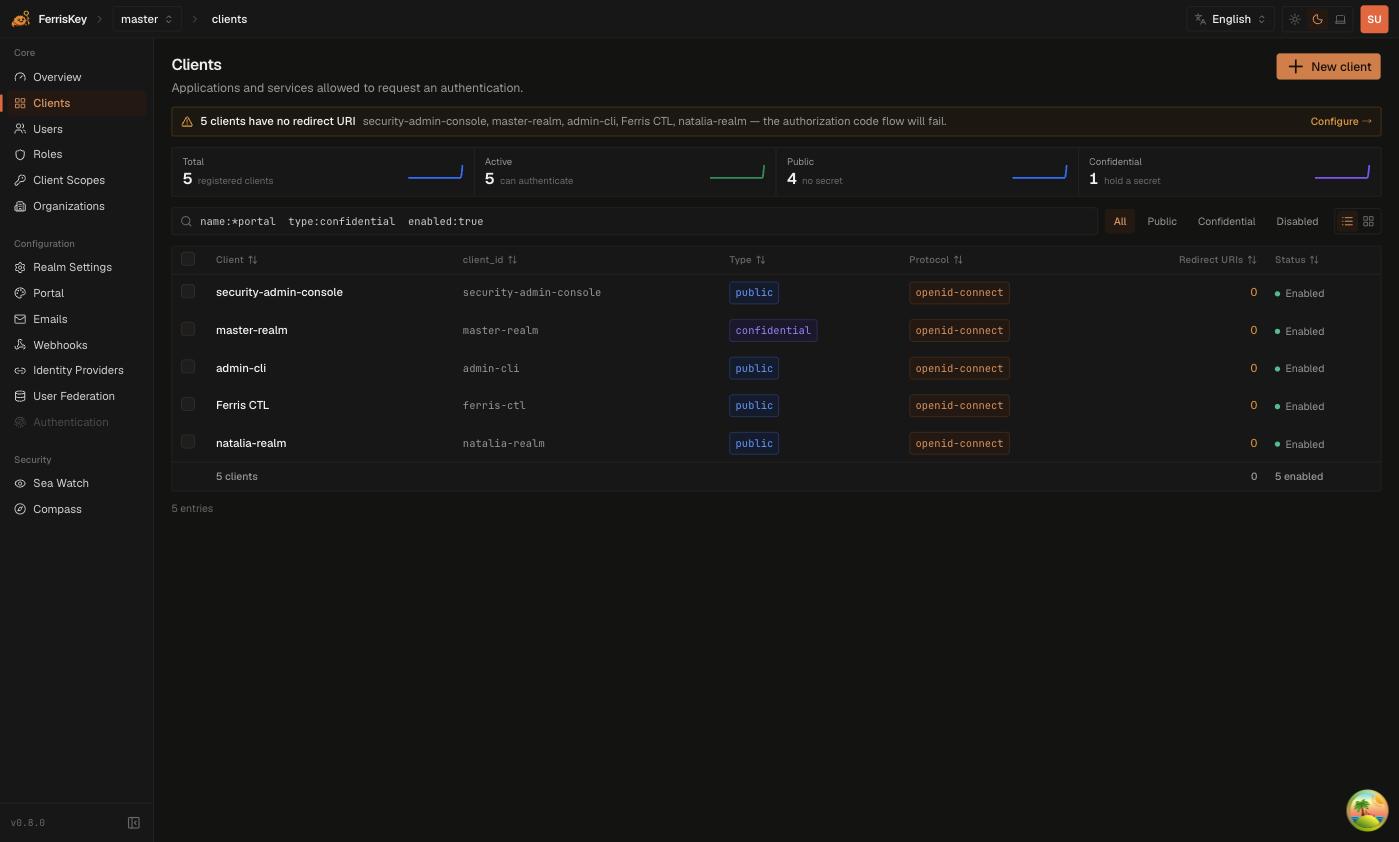Open the security-admin-console client
The height and width of the screenshot is (842, 1399).
click(279, 292)
